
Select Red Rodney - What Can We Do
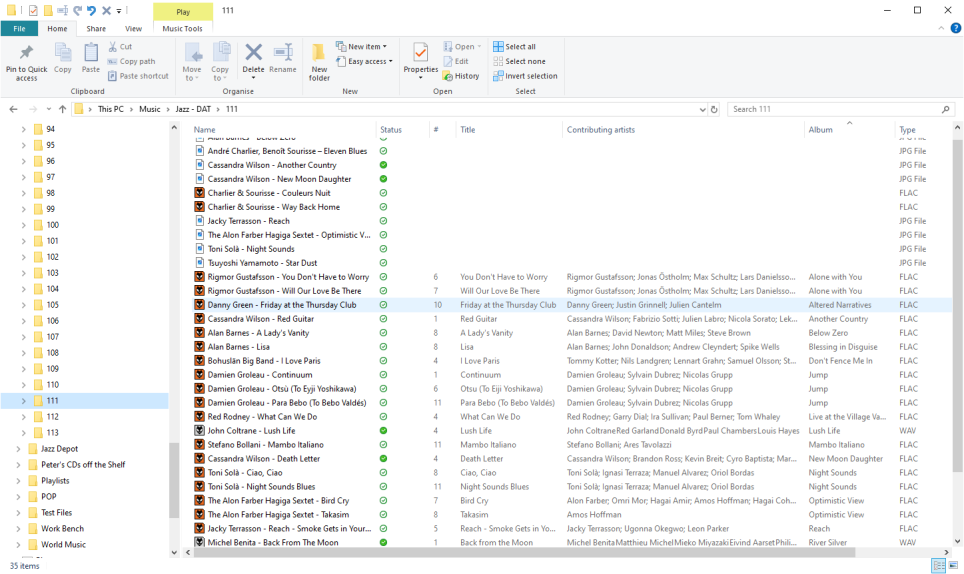tap(263, 417)
